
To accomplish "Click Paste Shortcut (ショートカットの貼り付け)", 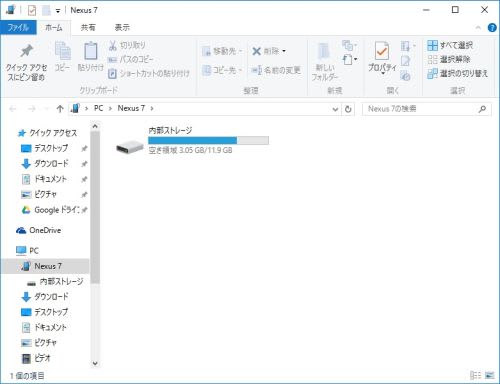I will coord(149,73).
